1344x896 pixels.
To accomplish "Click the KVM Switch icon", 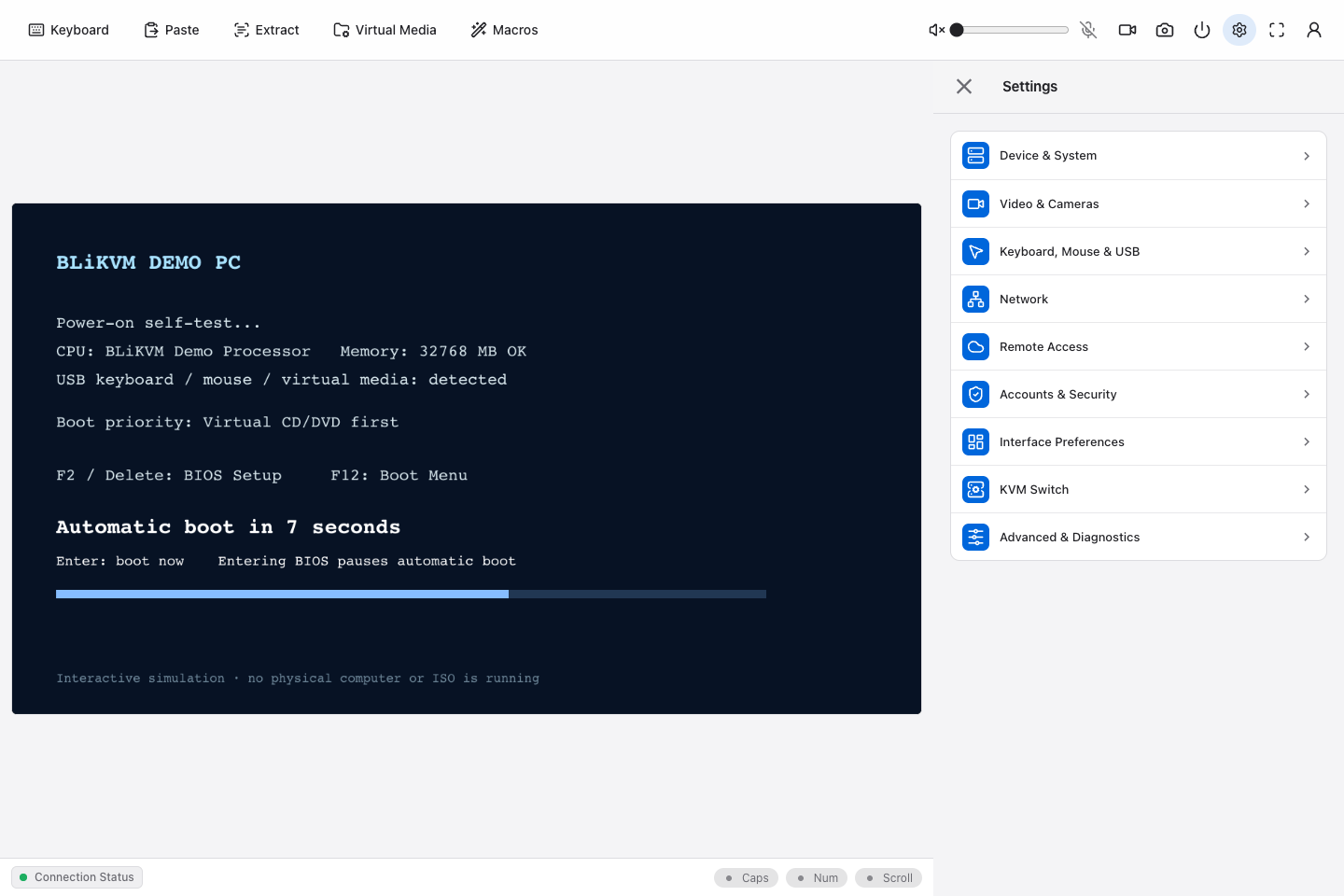I will pos(975,489).
